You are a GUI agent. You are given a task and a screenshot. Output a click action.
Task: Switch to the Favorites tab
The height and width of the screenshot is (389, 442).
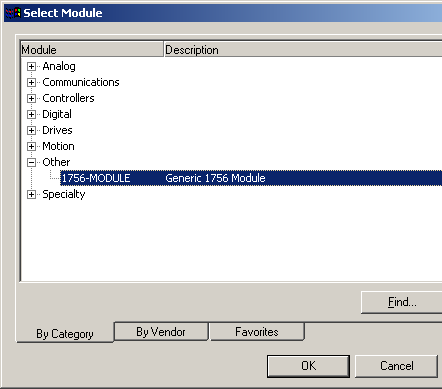(x=257, y=332)
